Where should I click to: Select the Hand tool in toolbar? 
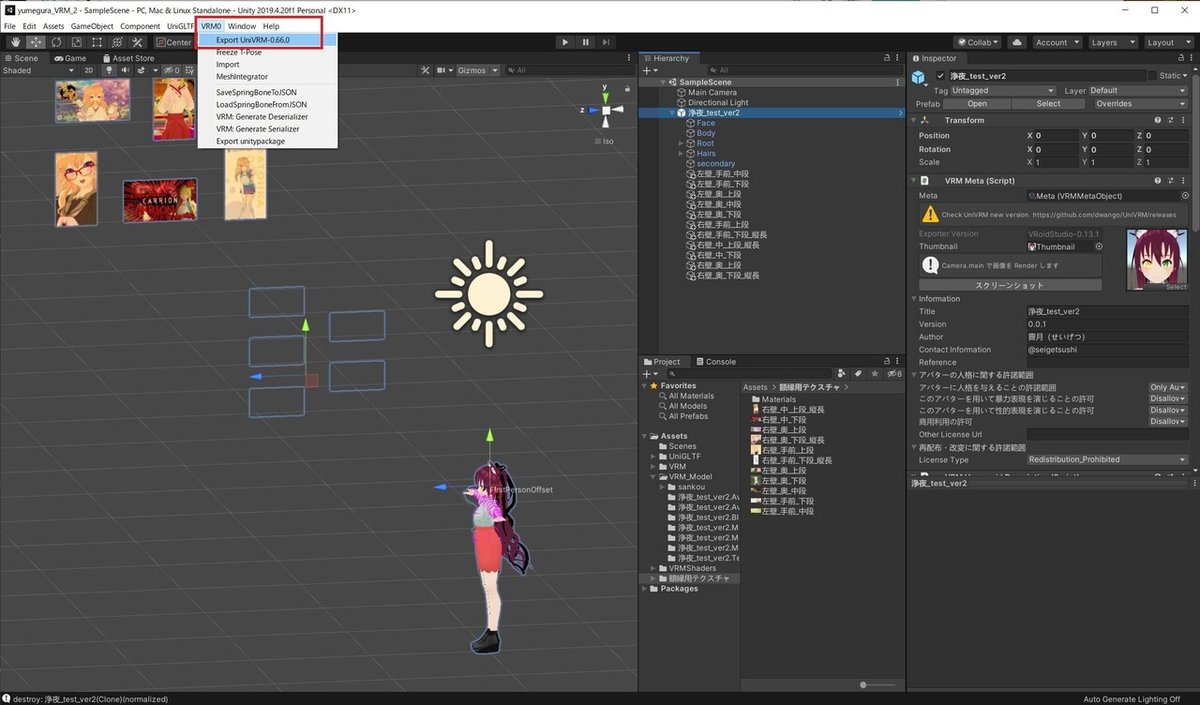[x=16, y=42]
